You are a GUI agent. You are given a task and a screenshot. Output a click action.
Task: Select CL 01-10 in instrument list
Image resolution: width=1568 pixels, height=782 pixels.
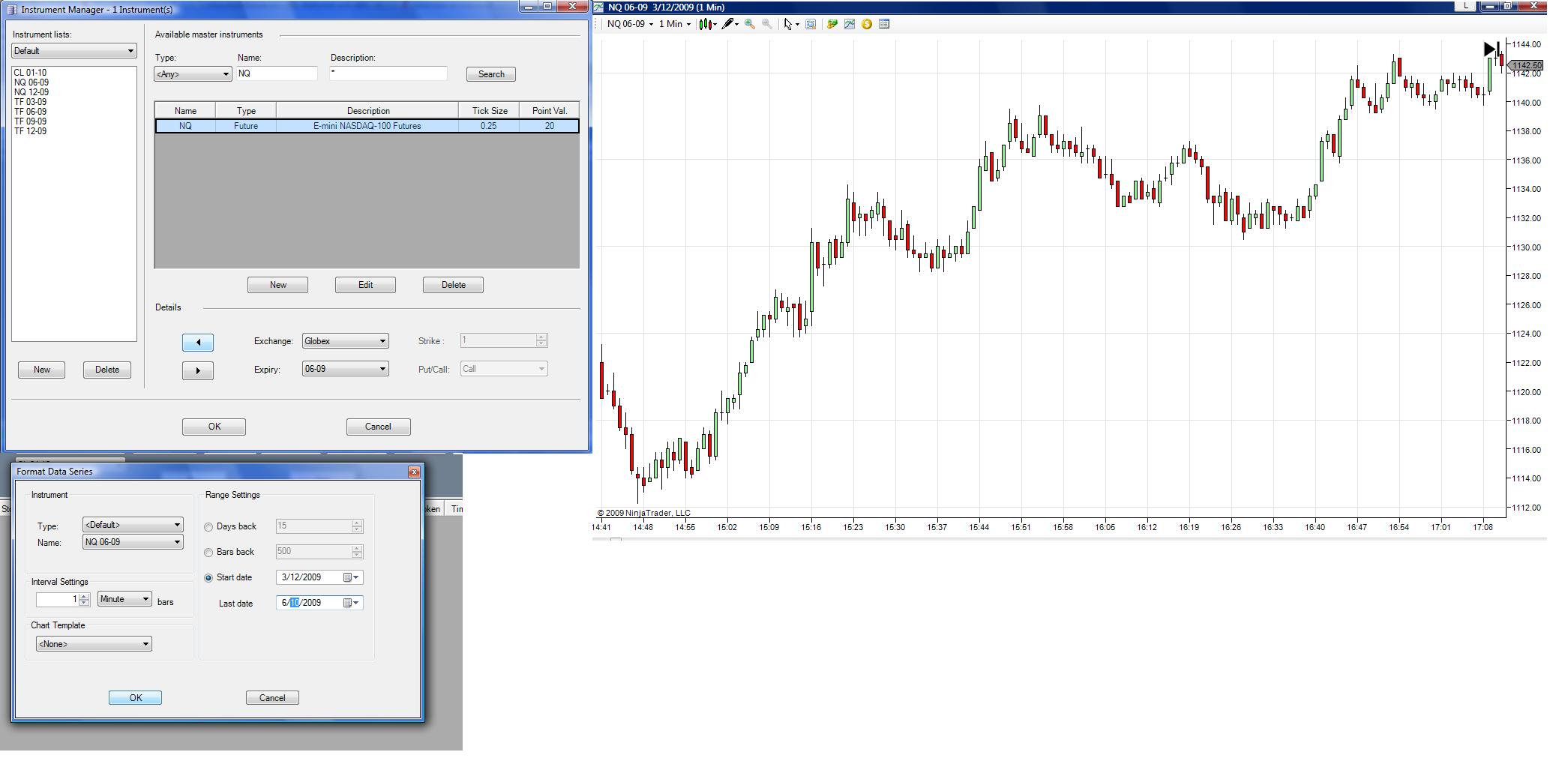click(30, 73)
